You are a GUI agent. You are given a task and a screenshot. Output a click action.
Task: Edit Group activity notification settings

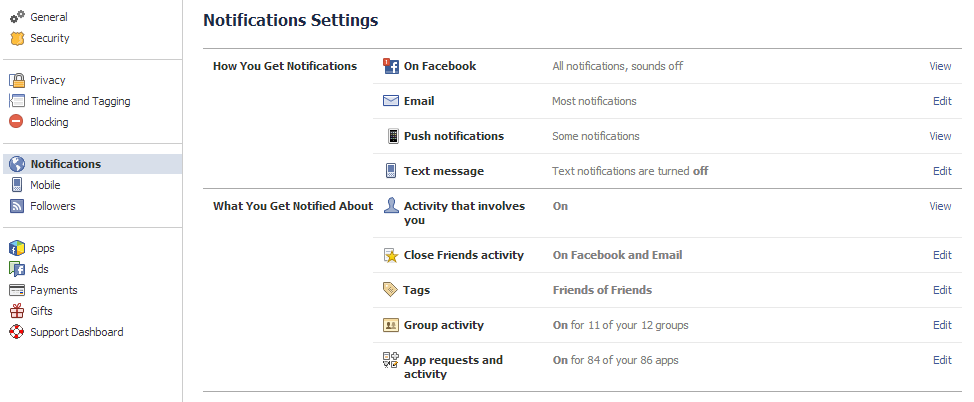coord(942,325)
